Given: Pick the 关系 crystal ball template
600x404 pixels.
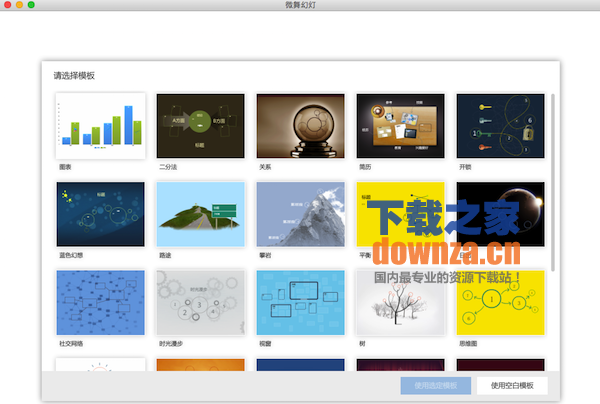Looking at the screenshot, I should point(300,125).
